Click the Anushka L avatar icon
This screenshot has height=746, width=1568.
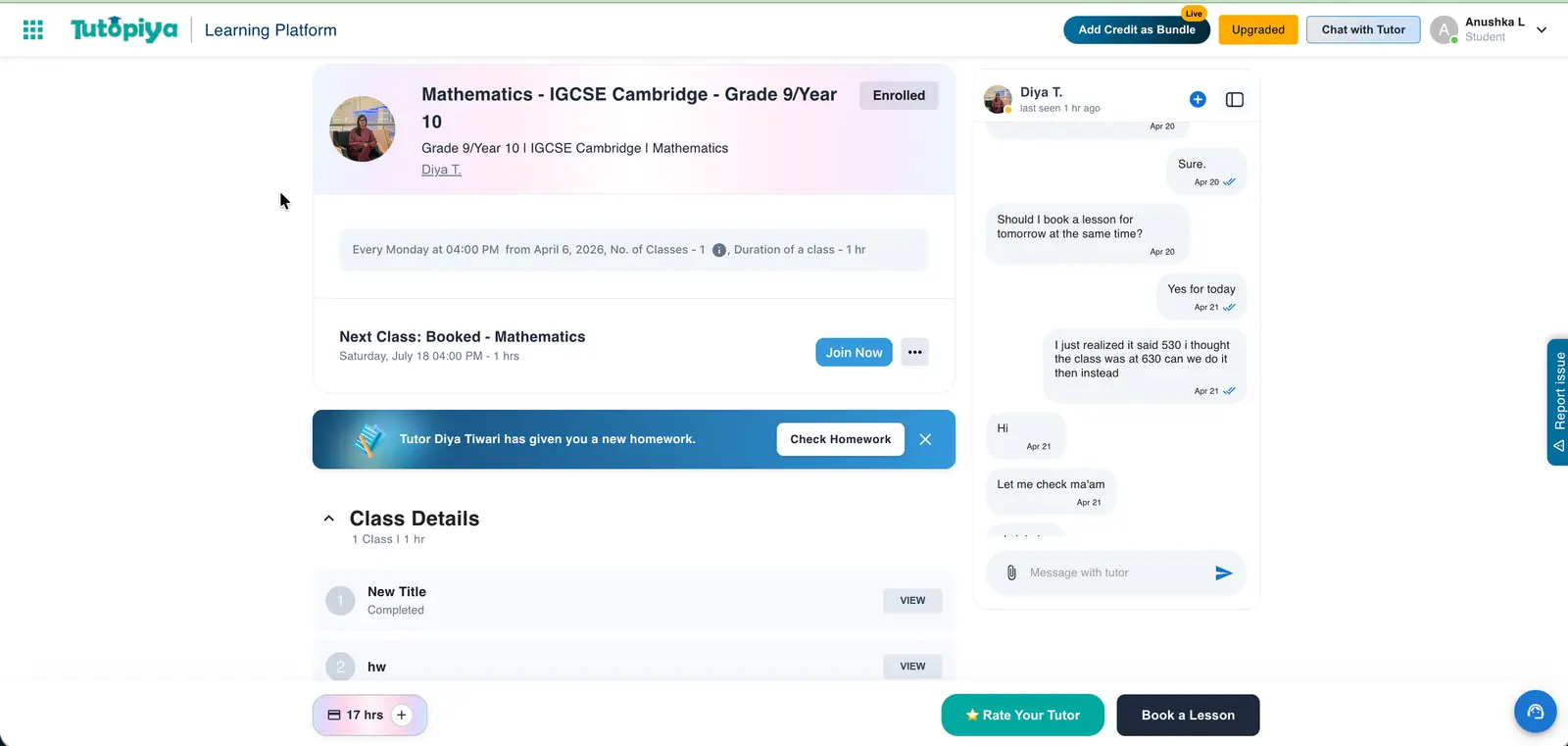(1444, 30)
